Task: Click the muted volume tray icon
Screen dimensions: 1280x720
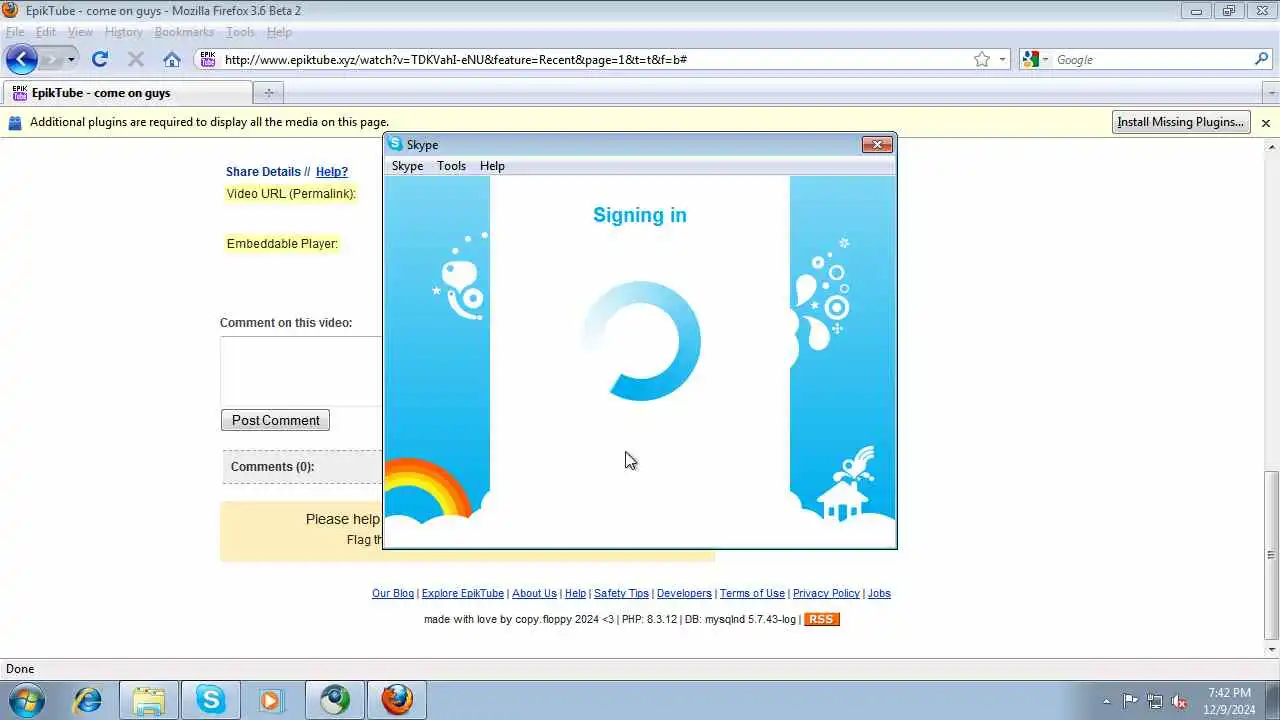Action: [1180, 701]
